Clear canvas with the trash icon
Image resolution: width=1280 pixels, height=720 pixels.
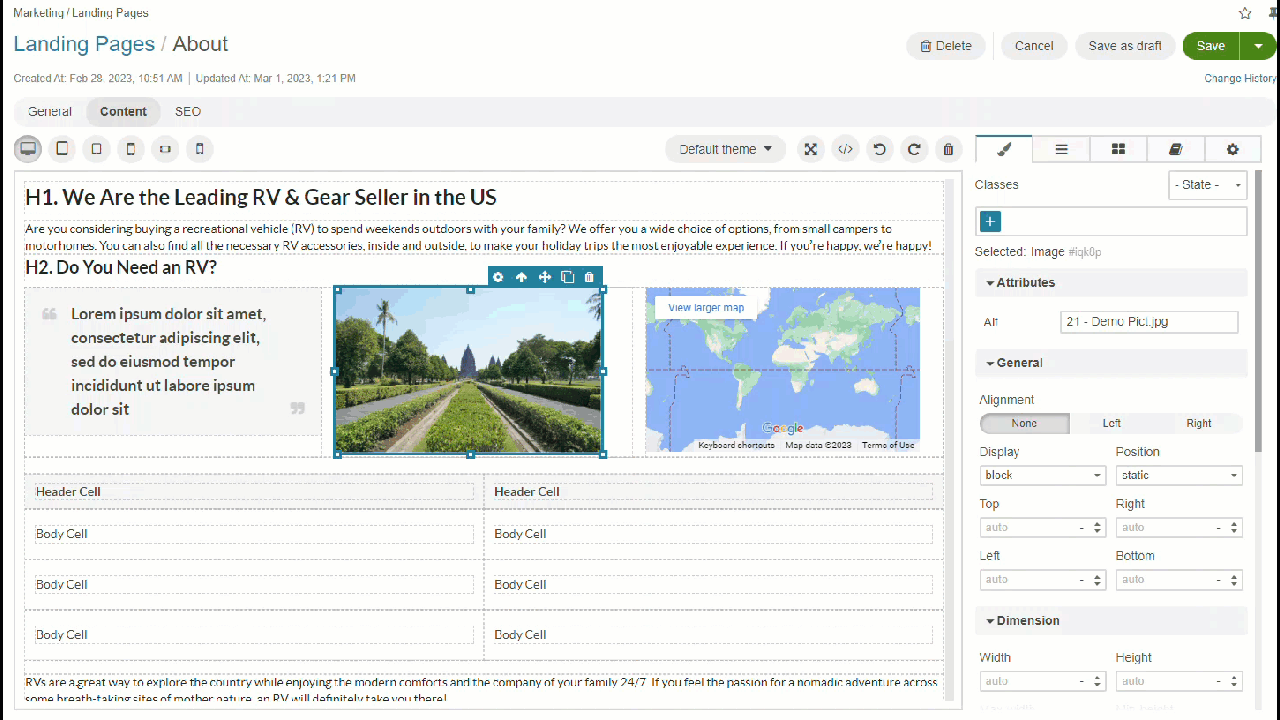click(948, 149)
